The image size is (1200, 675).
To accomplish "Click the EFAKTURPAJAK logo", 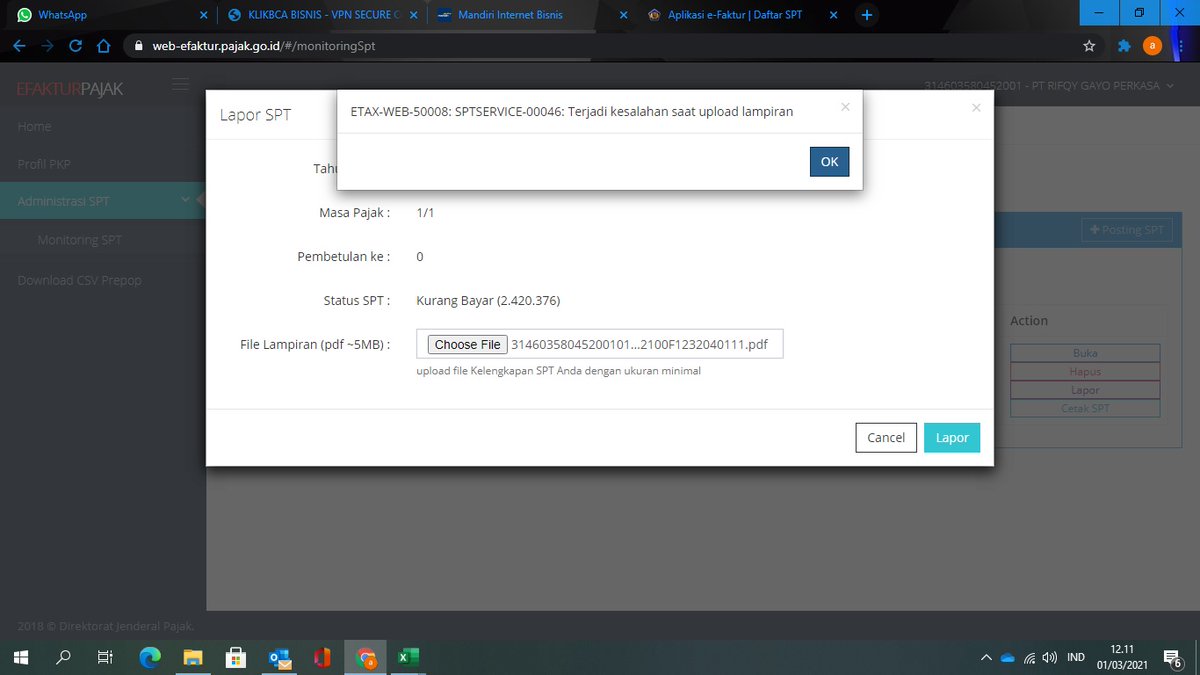I will [70, 90].
